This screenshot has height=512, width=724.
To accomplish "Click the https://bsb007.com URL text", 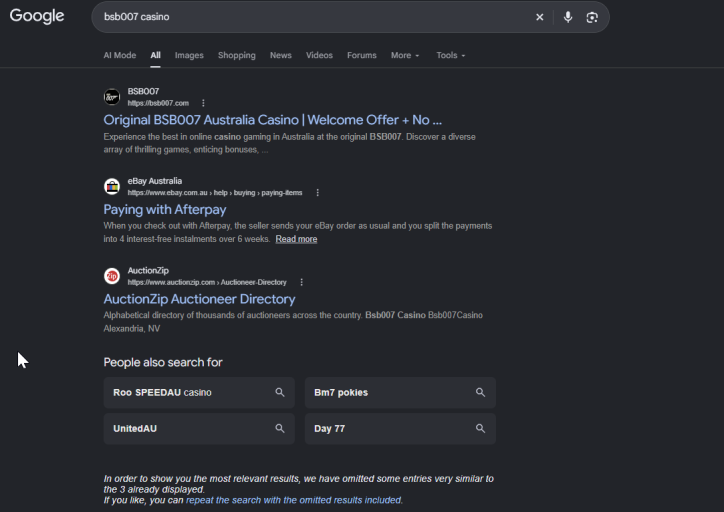I will [158, 103].
